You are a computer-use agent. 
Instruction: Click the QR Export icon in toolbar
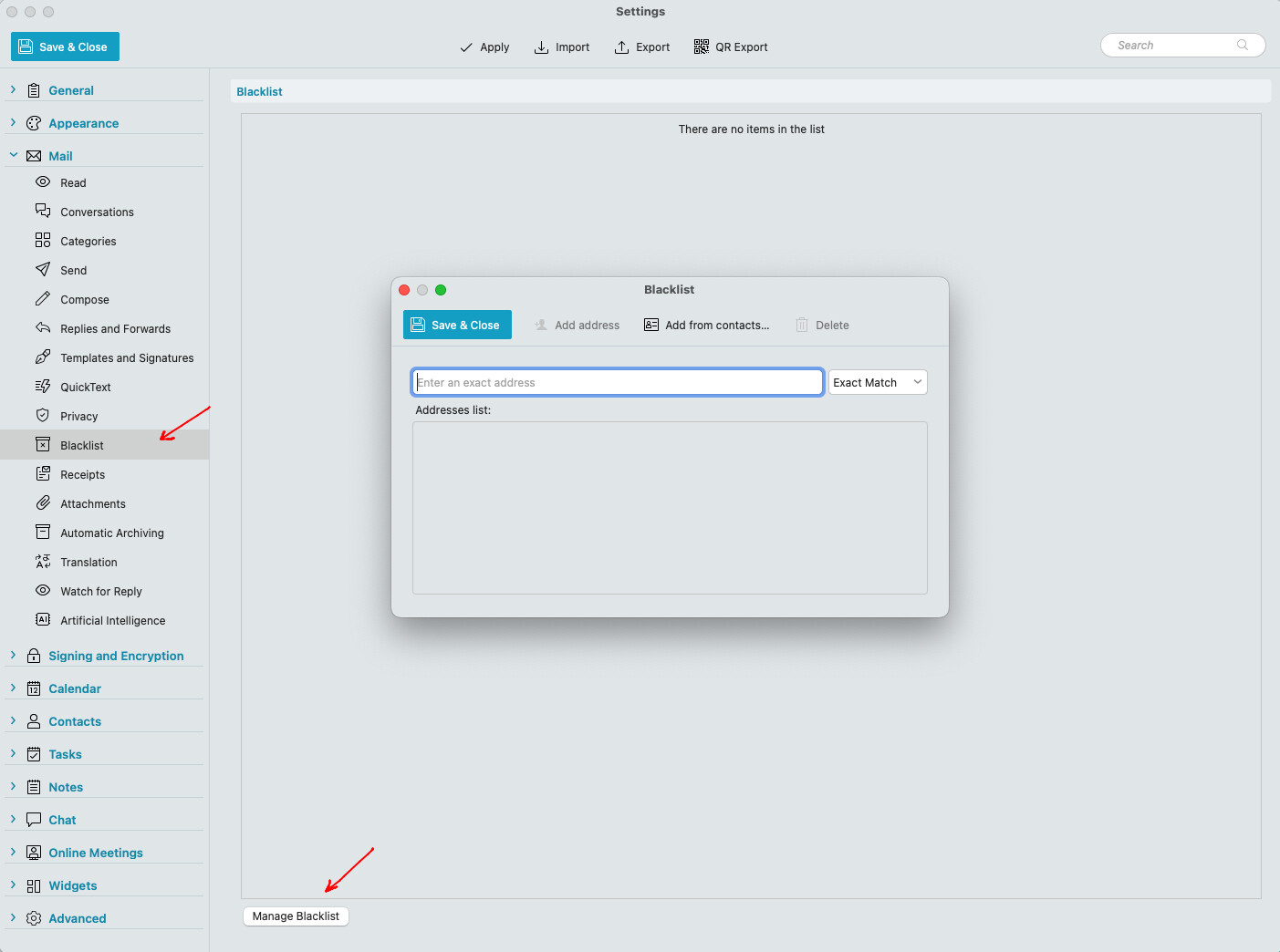coord(701,47)
